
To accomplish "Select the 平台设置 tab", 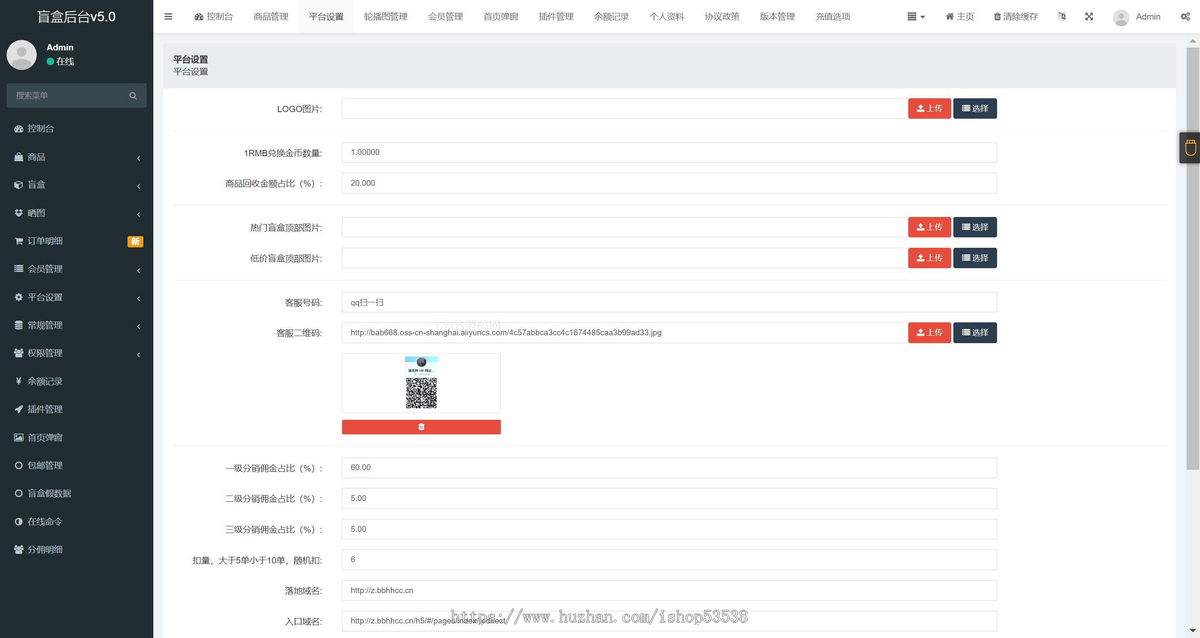I will click(326, 17).
